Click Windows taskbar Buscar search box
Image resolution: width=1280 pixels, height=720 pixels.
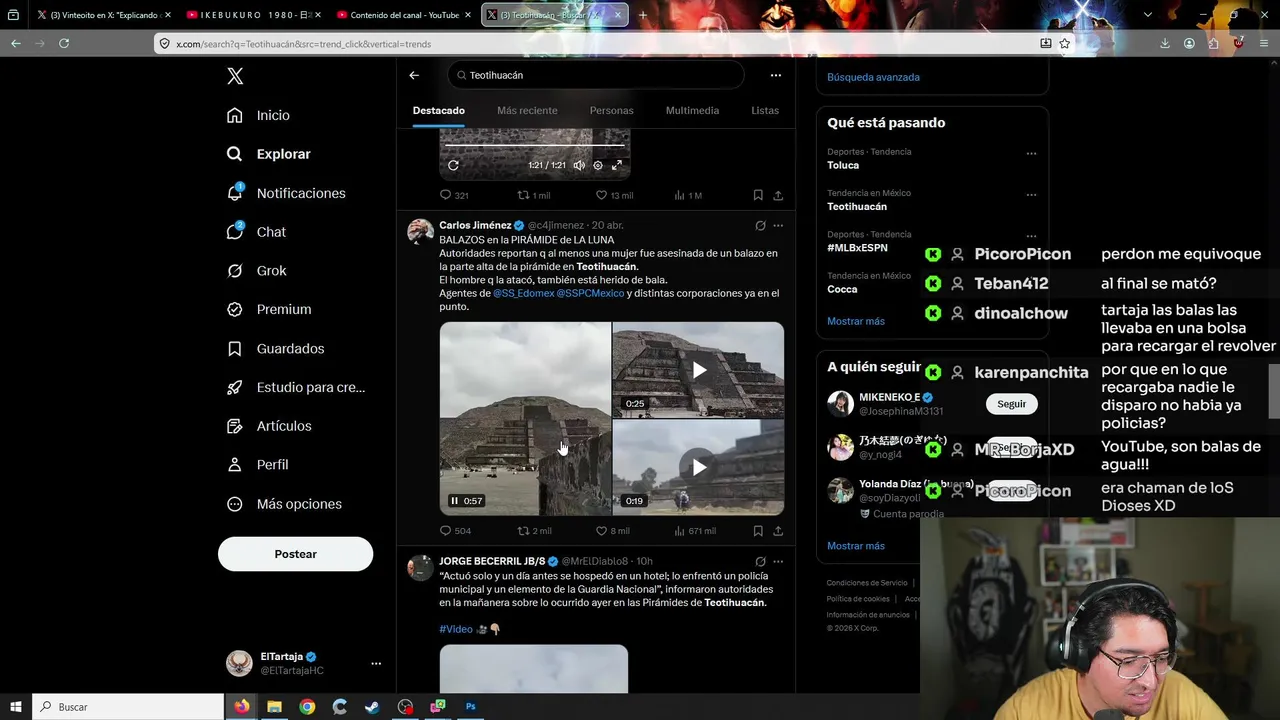(129, 707)
